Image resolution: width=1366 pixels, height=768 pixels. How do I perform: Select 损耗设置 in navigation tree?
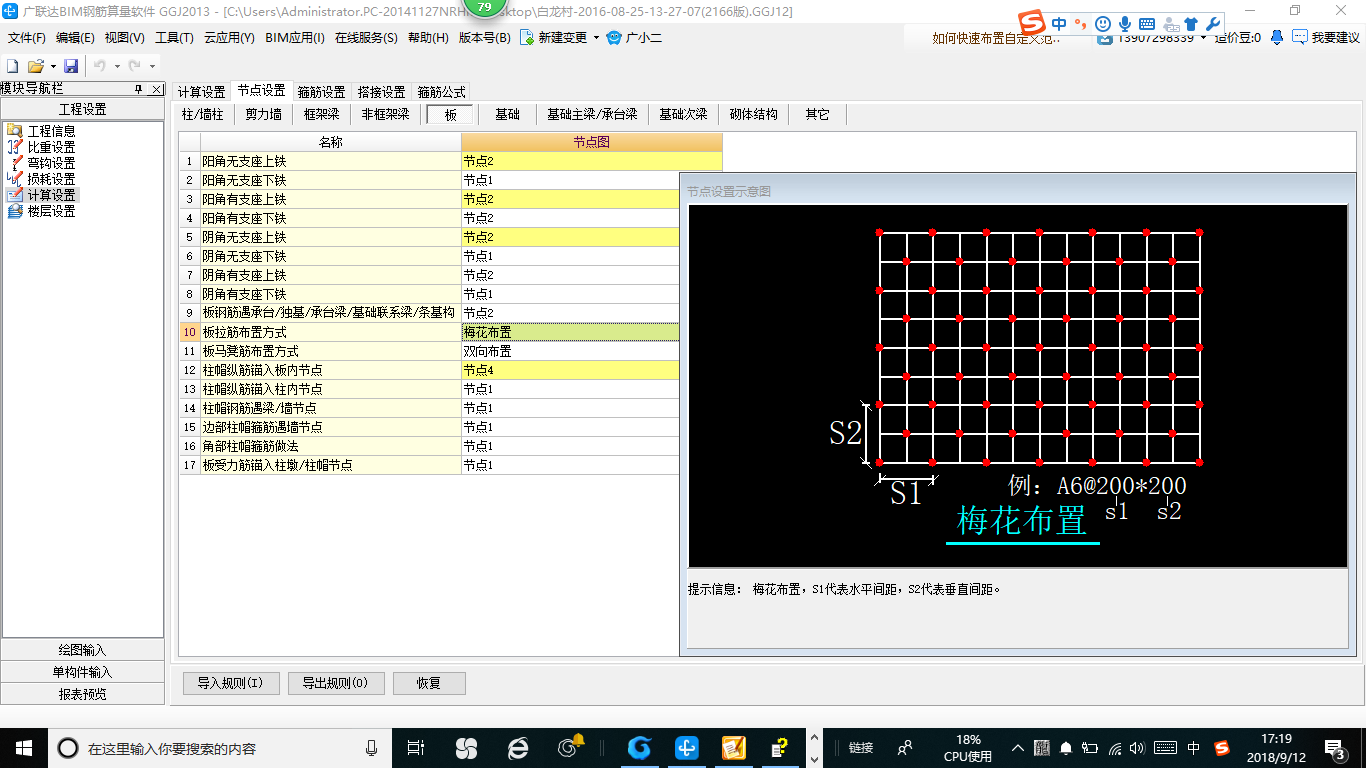coord(51,179)
